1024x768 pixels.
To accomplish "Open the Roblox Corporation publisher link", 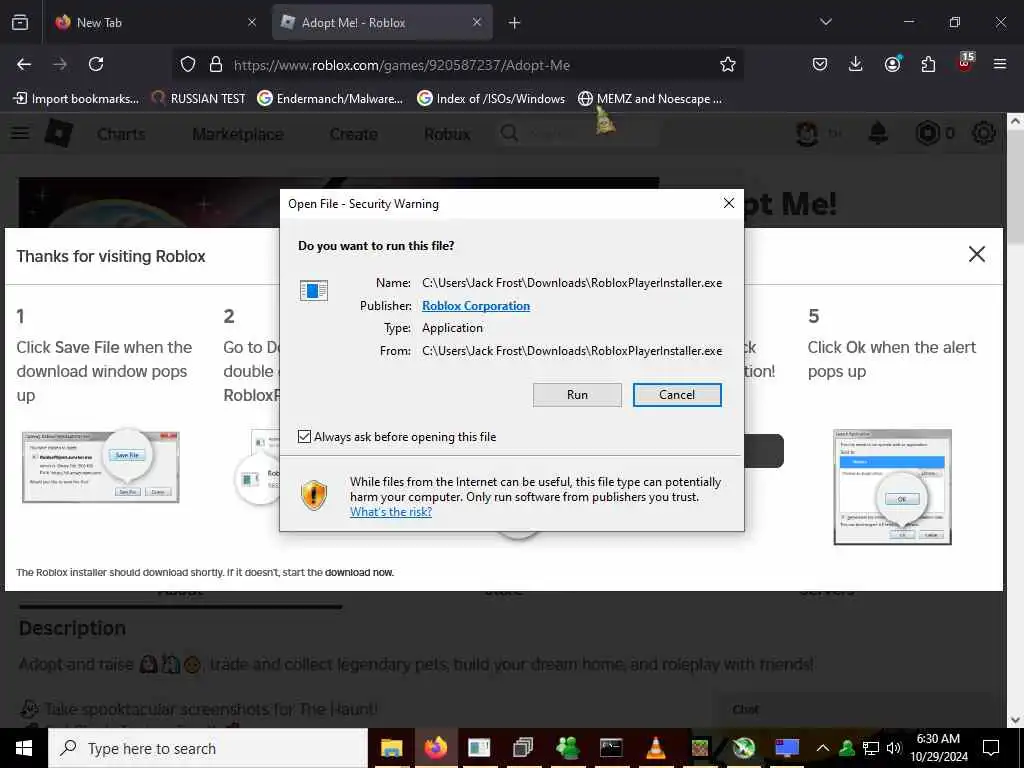I will [475, 306].
